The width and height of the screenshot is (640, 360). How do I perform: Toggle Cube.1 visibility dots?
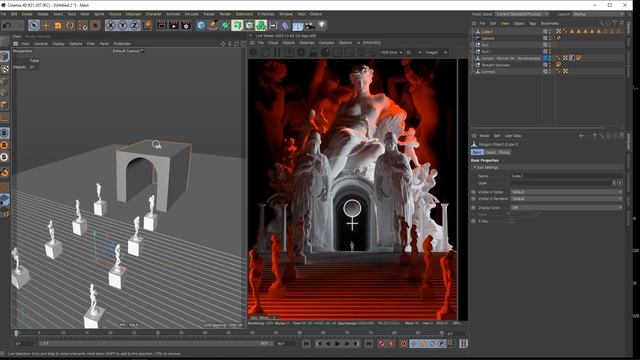[550, 31]
